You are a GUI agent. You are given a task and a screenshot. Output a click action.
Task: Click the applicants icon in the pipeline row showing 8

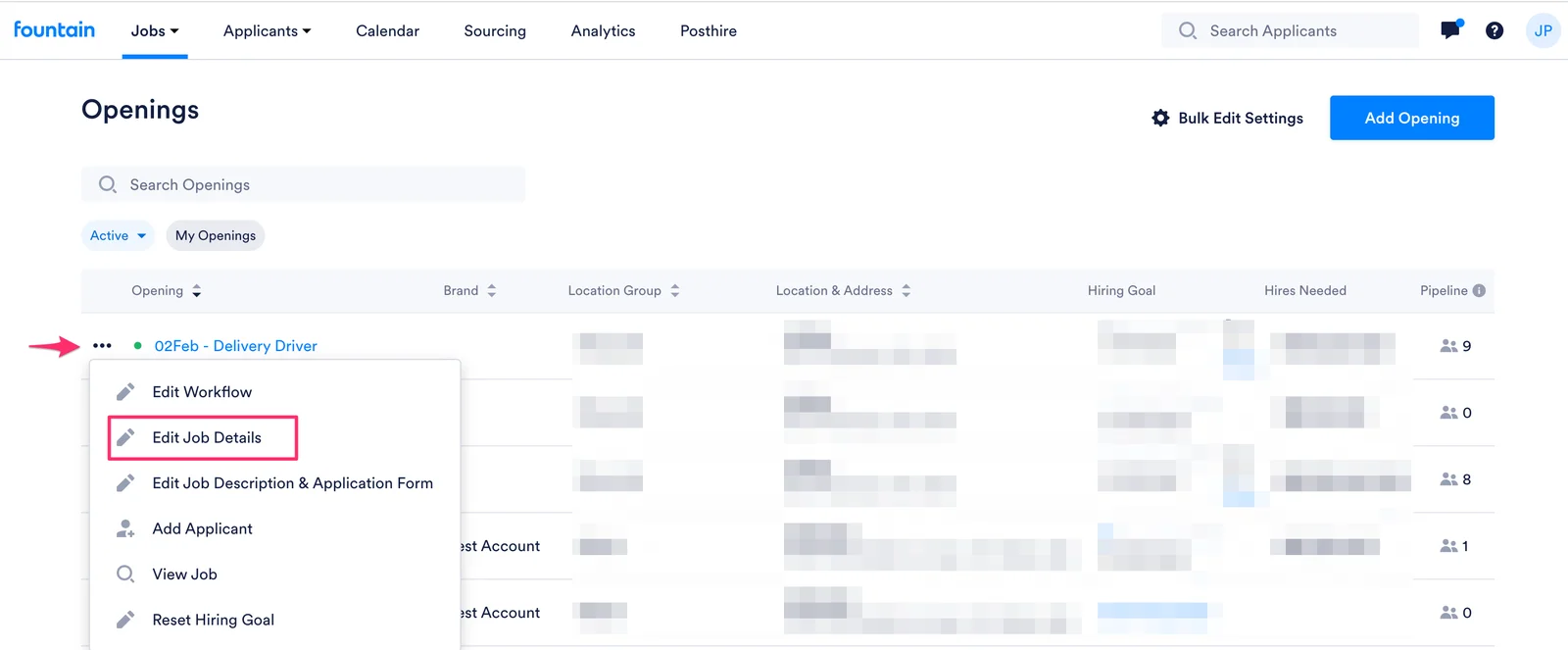(1448, 479)
